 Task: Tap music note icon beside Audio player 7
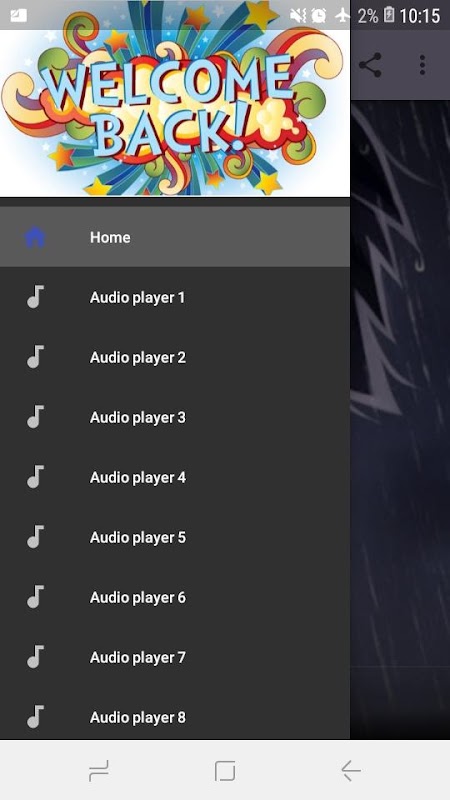tap(35, 657)
